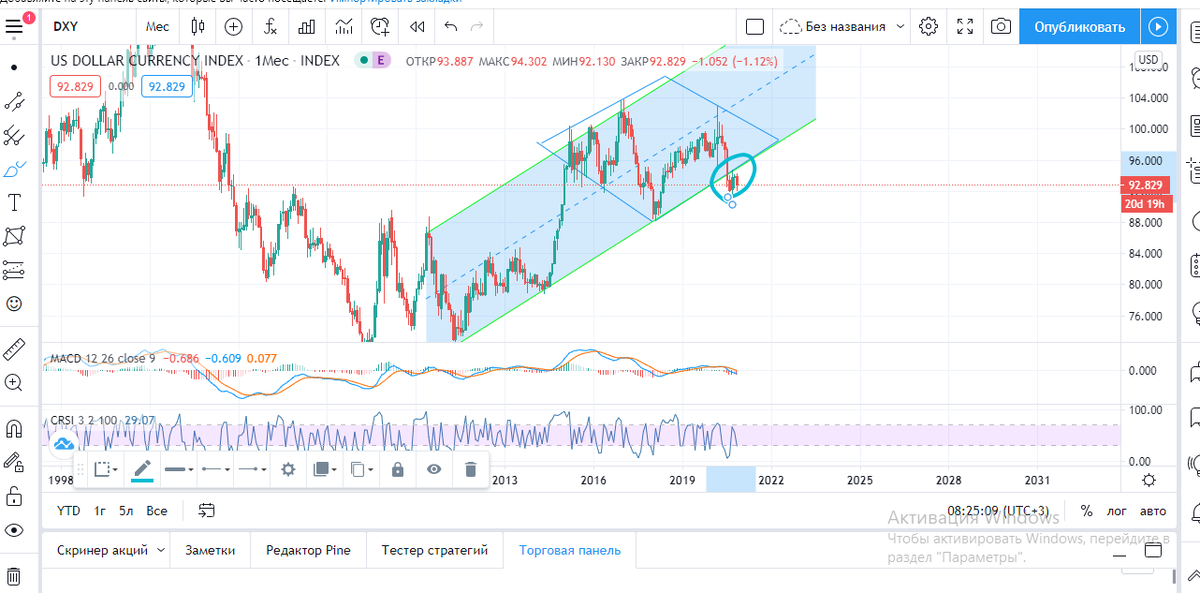Change brush color with pencil swatch
Screen dimensions: 1200x593
click(x=142, y=469)
